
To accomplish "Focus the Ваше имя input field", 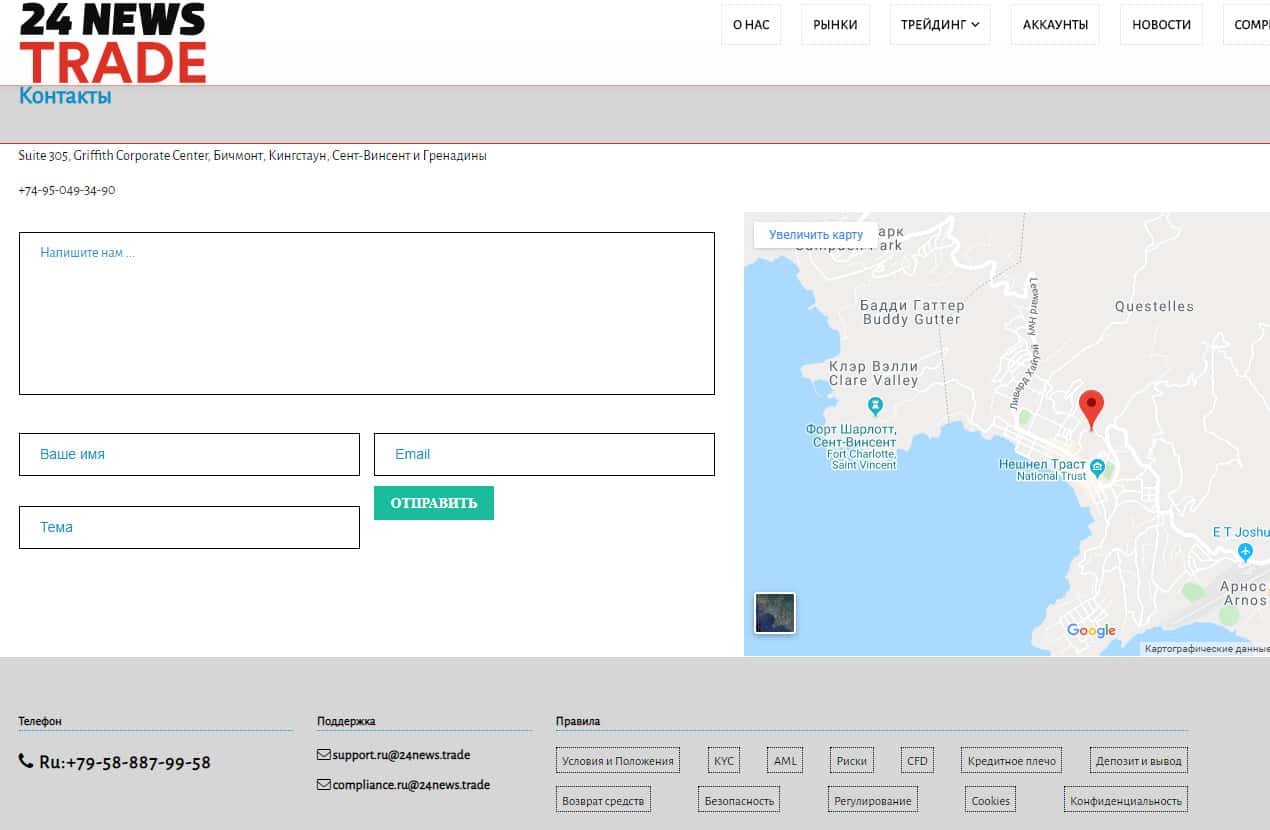I will [x=189, y=454].
